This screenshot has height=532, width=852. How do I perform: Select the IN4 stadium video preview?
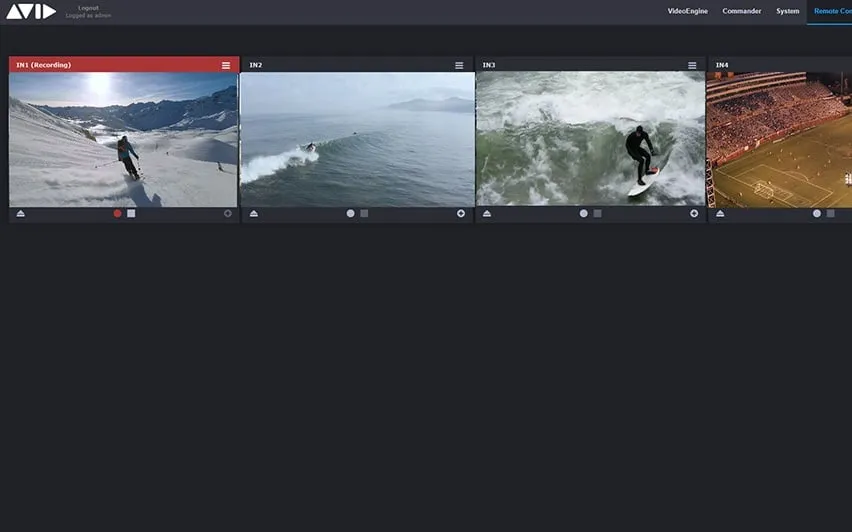coord(779,140)
